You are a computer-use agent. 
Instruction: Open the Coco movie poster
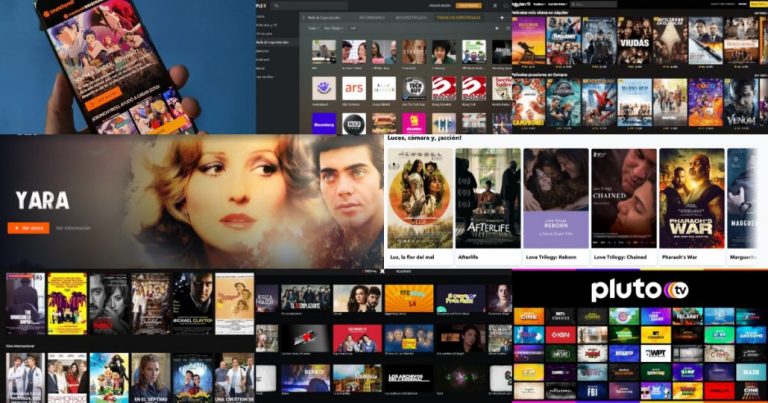click(705, 102)
